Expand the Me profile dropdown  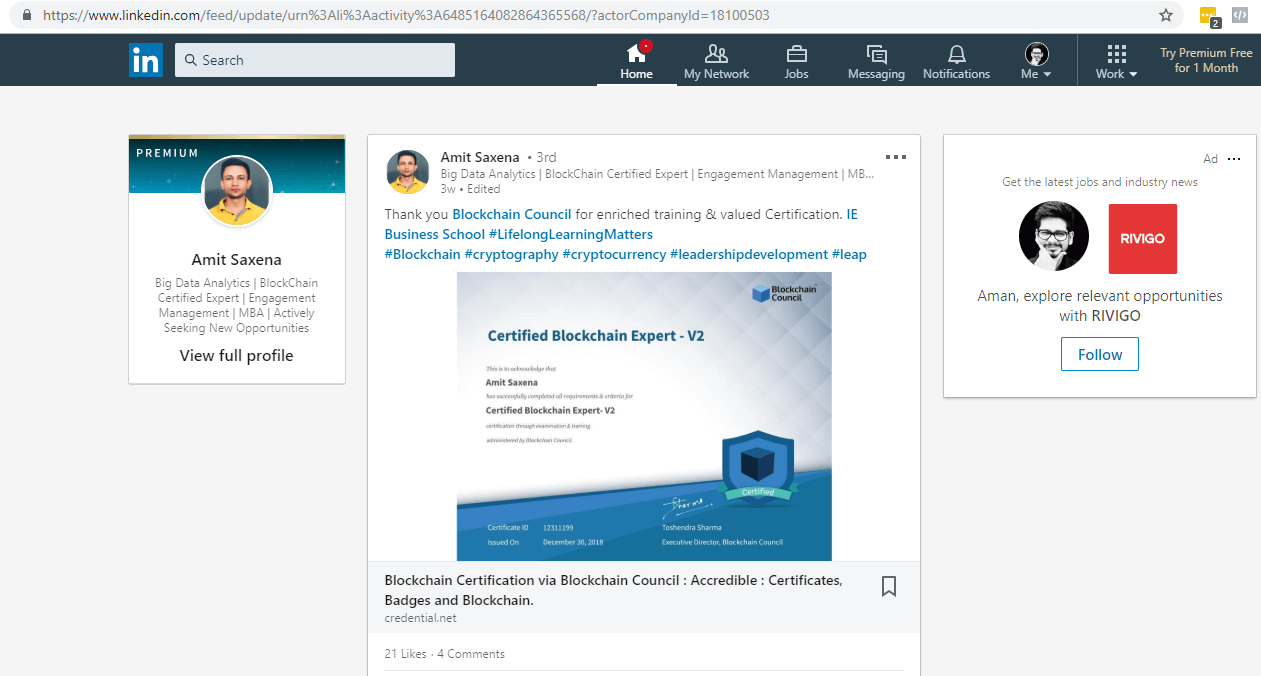(1036, 61)
